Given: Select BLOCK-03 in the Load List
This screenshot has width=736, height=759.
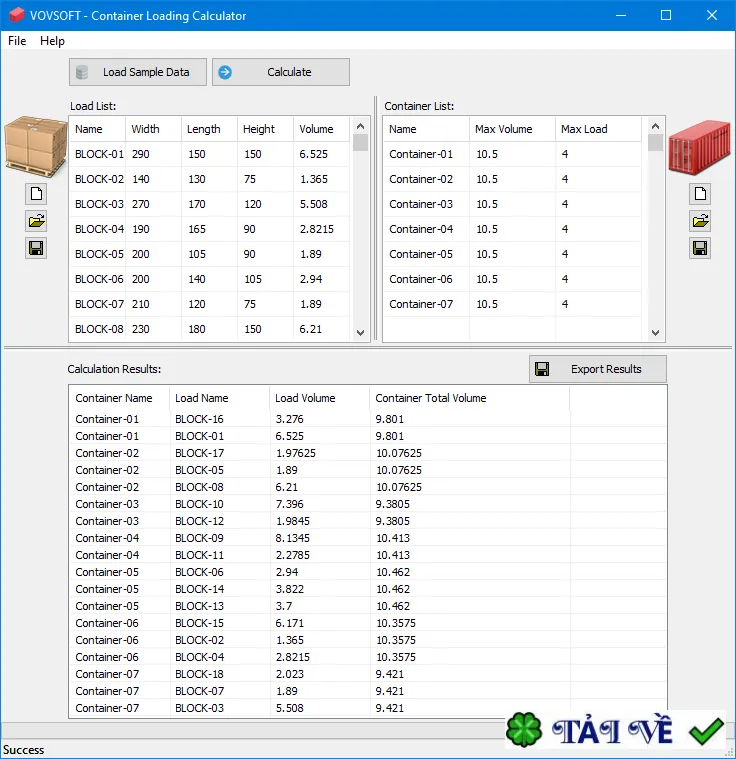Looking at the screenshot, I should (x=210, y=204).
